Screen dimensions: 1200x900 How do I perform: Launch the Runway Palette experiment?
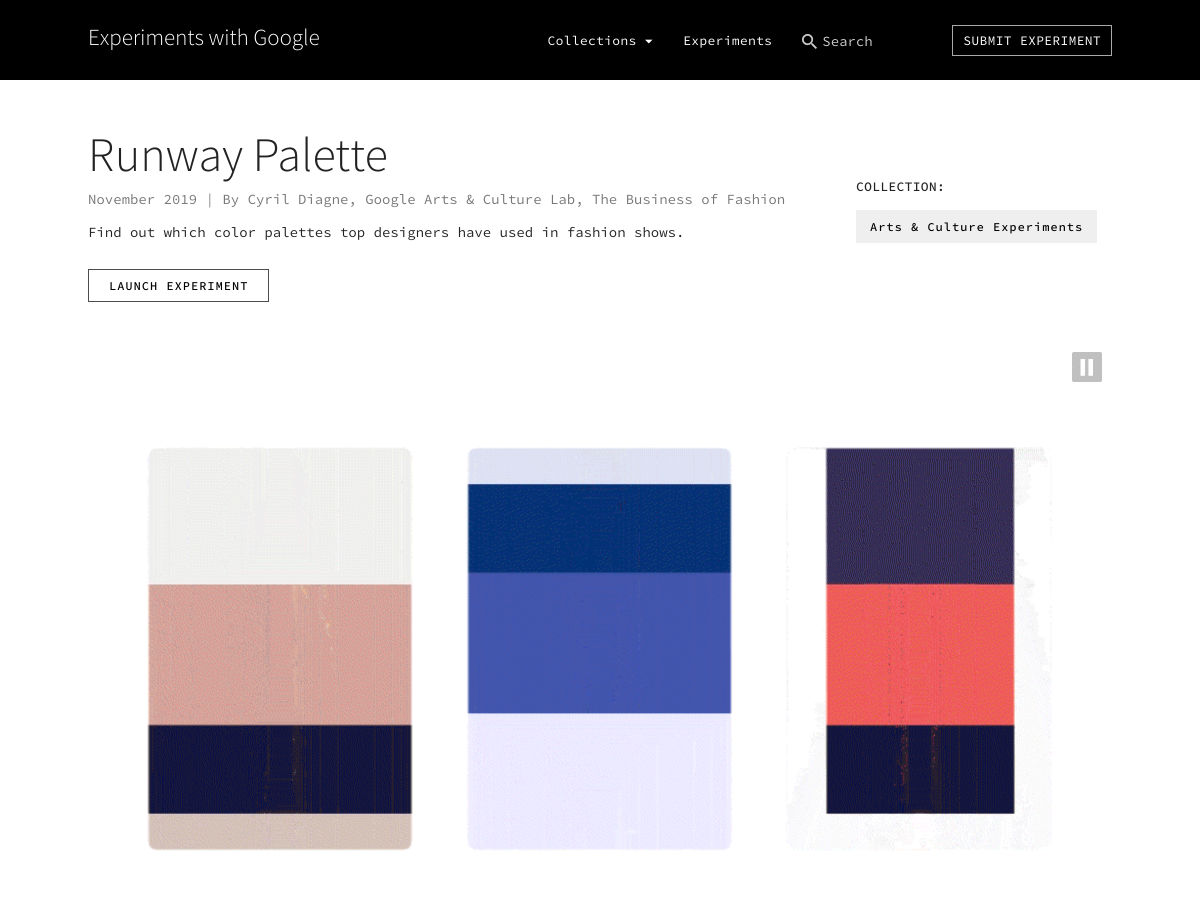(x=178, y=285)
